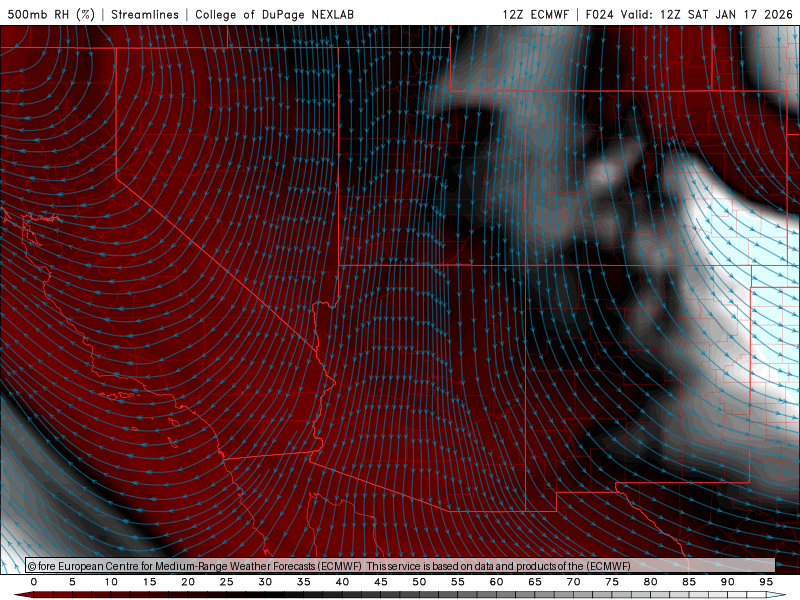Click the "85" colorbar label
Viewport: 800px width, 600px height.
pyautogui.click(x=689, y=582)
